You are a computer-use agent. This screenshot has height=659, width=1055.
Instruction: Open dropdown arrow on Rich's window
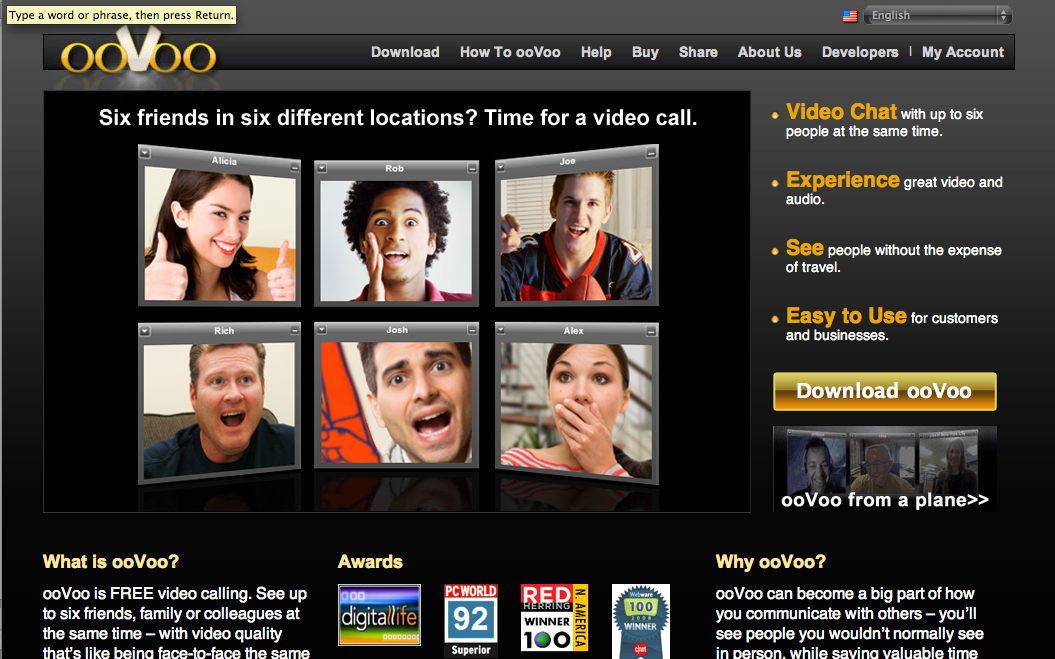(145, 331)
